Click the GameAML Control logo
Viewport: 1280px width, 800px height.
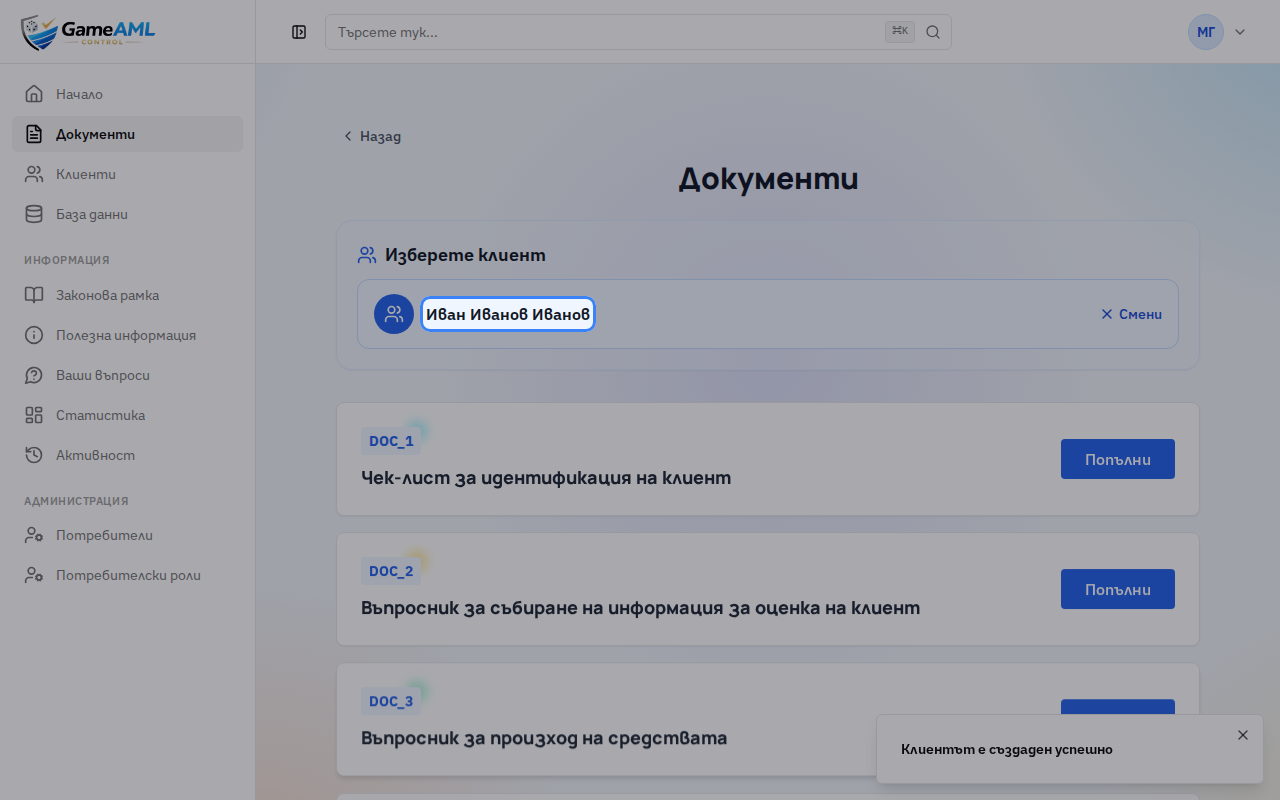coord(88,32)
